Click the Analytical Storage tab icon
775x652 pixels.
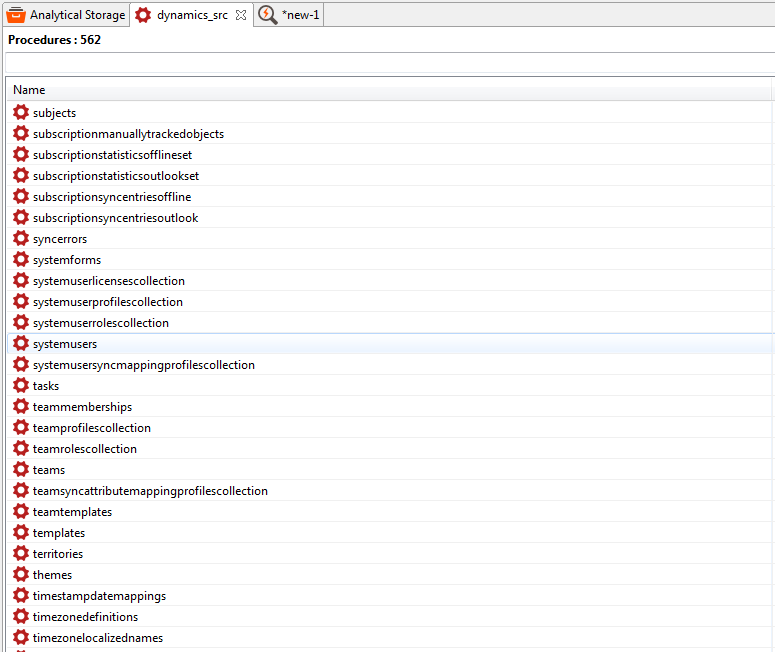pyautogui.click(x=16, y=15)
